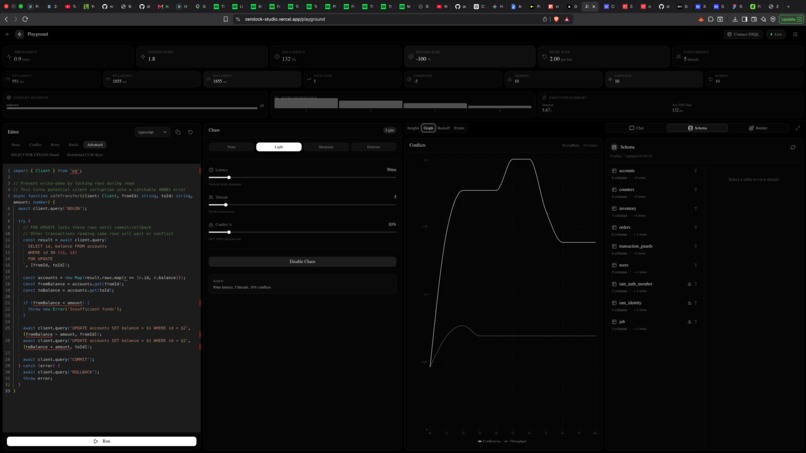Click the filter icon on the inventory table row

[x=695, y=209]
